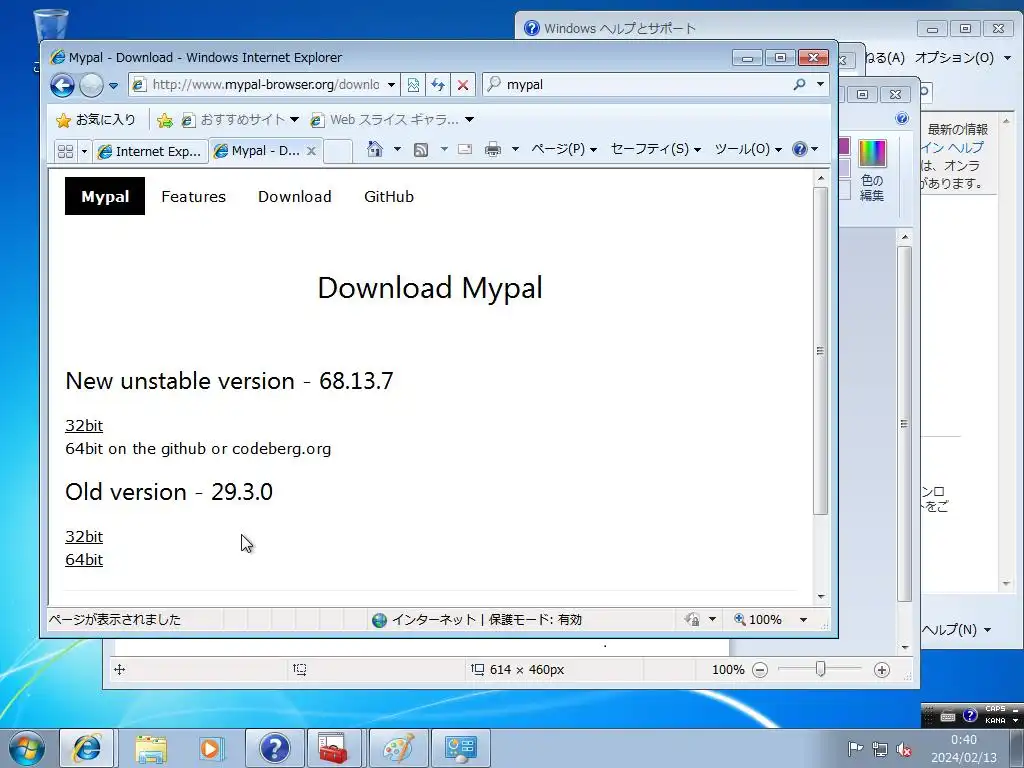The width and height of the screenshot is (1024, 768).
Task: Open the recent pages dropdown arrow
Action: click(x=114, y=86)
